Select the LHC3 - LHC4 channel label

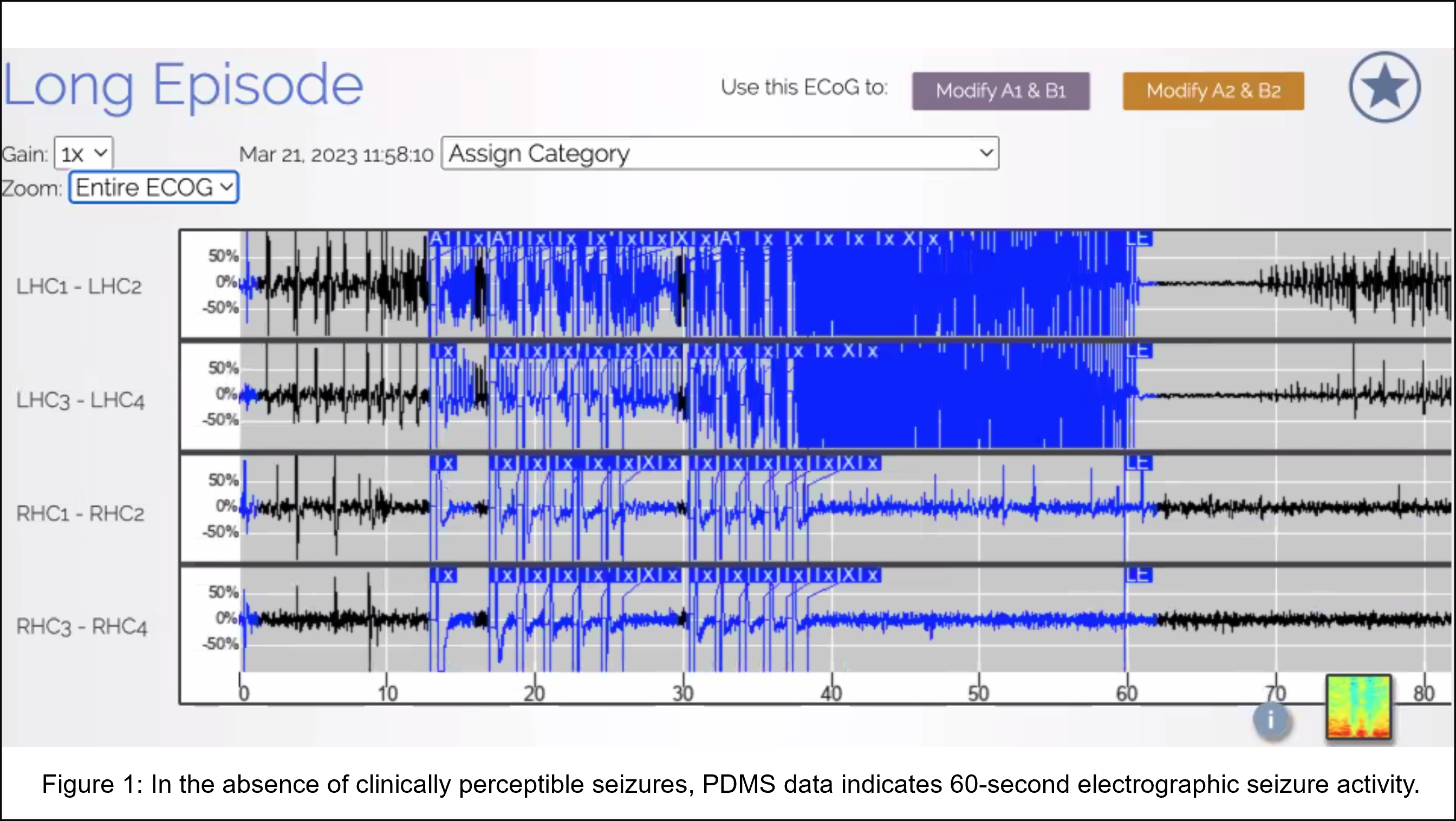80,400
